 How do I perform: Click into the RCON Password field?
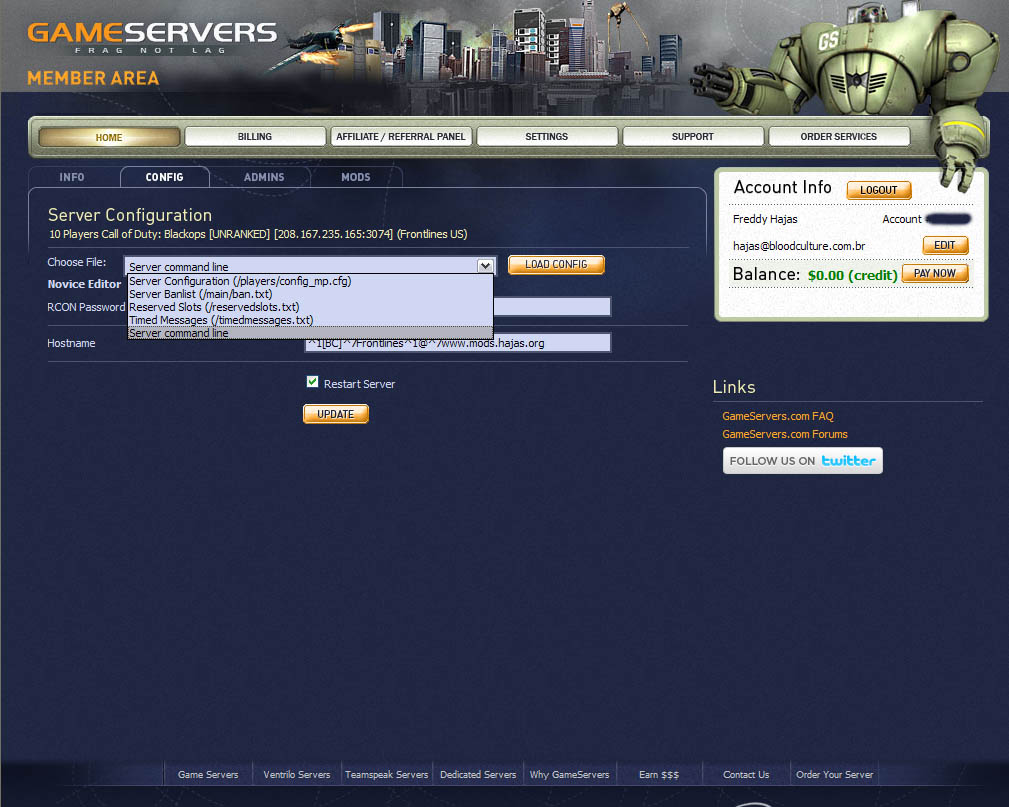click(552, 306)
